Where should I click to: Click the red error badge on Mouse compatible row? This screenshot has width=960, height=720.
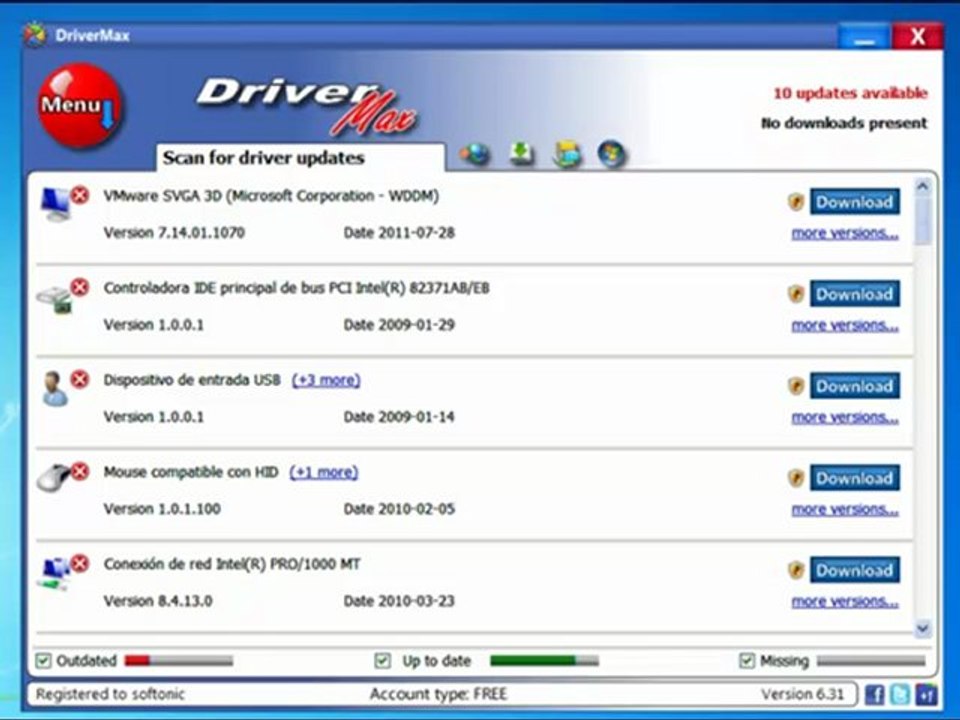80,471
